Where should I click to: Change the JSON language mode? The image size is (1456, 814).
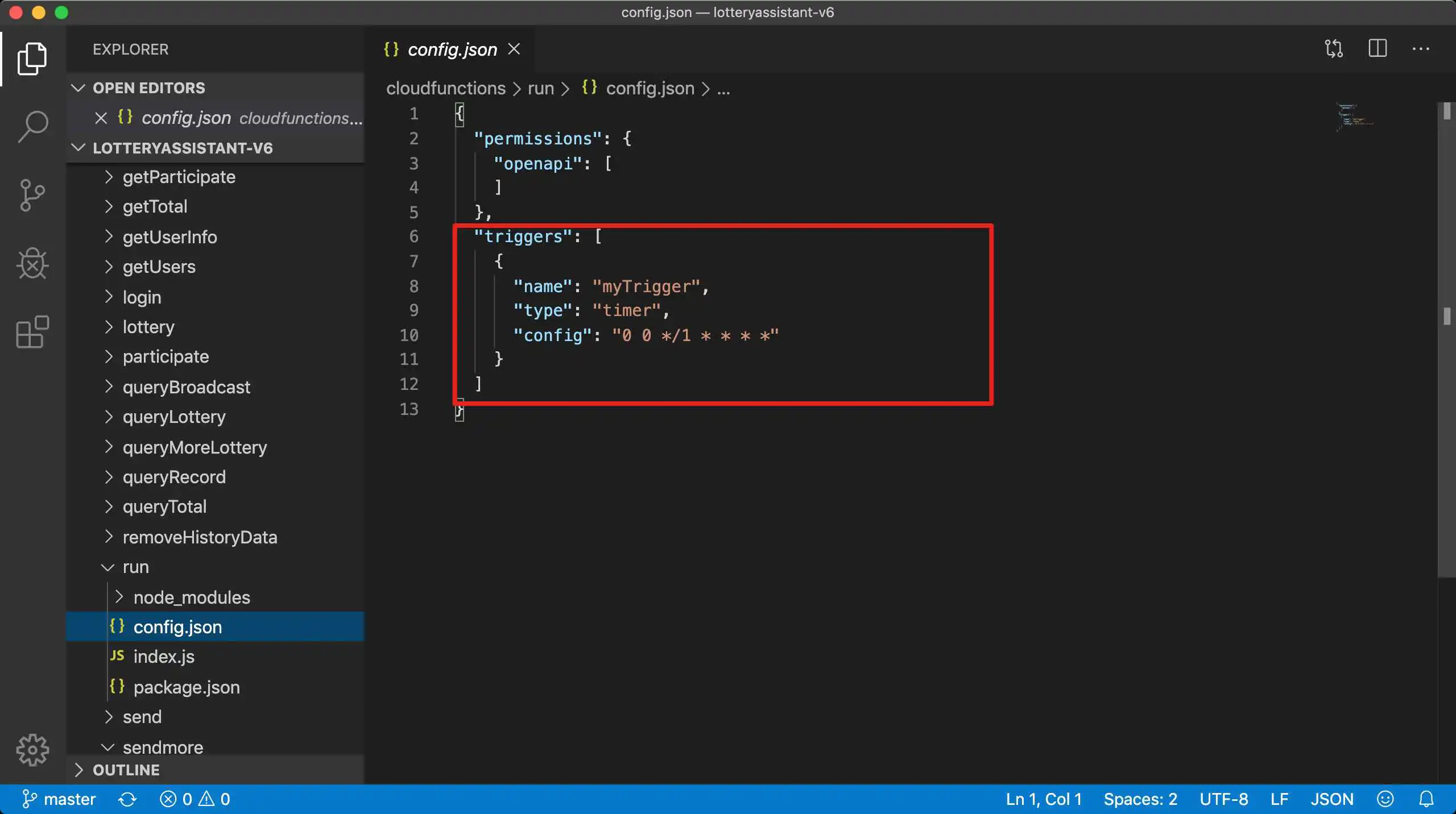click(x=1331, y=799)
